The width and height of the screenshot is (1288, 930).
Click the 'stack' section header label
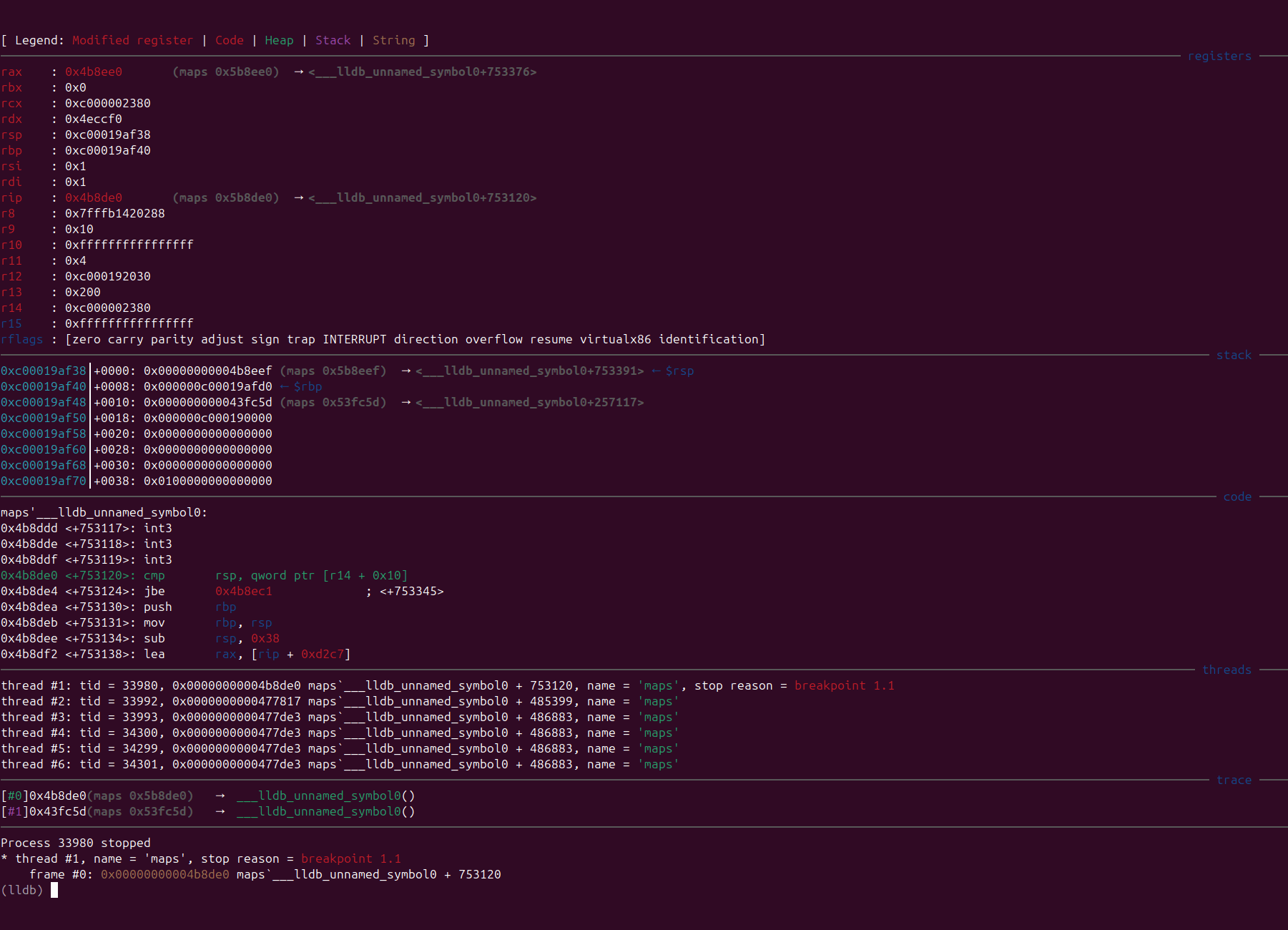pyautogui.click(x=1234, y=355)
